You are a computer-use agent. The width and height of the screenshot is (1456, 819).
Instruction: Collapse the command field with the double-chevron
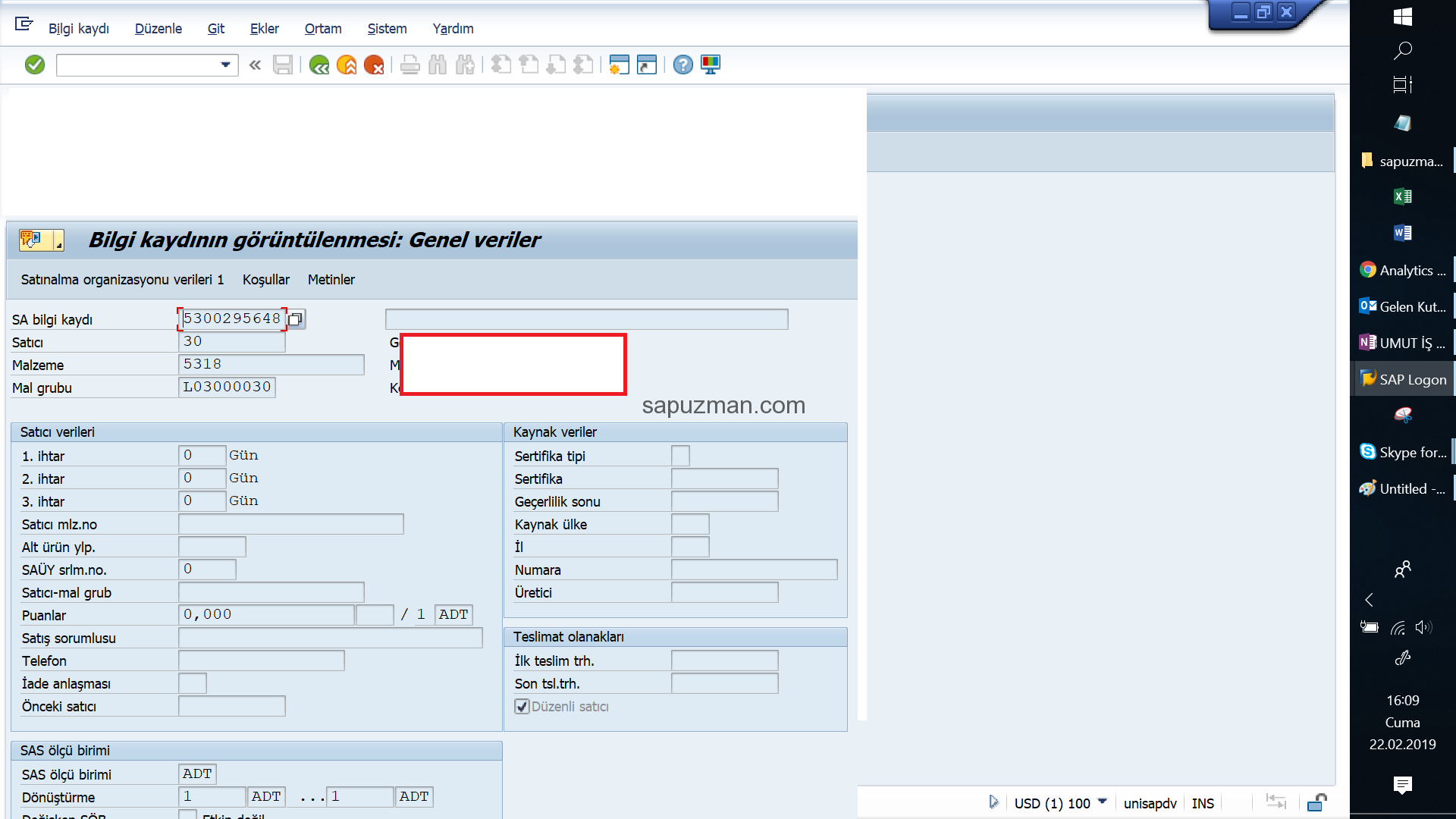click(x=255, y=64)
